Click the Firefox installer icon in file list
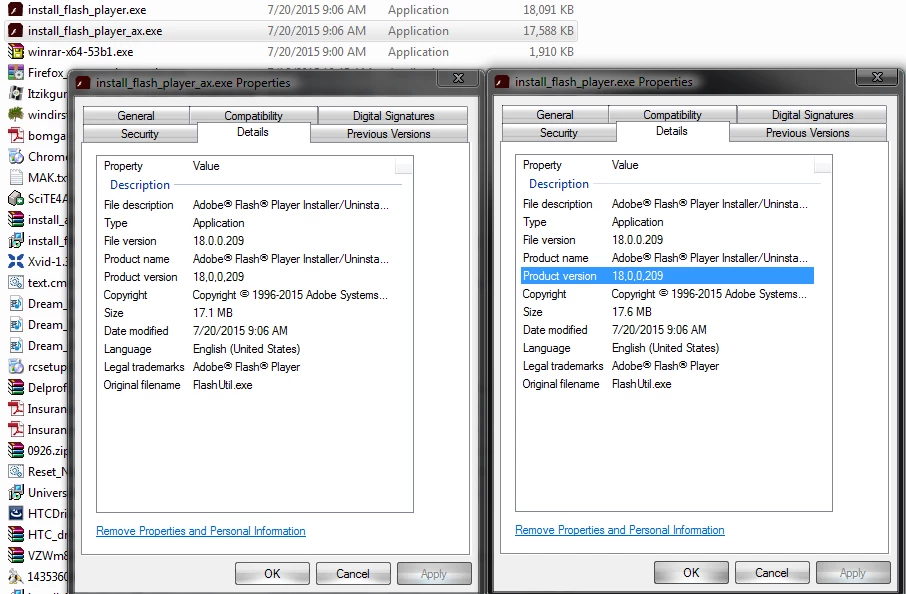This screenshot has height=594, width=906. [x=16, y=73]
